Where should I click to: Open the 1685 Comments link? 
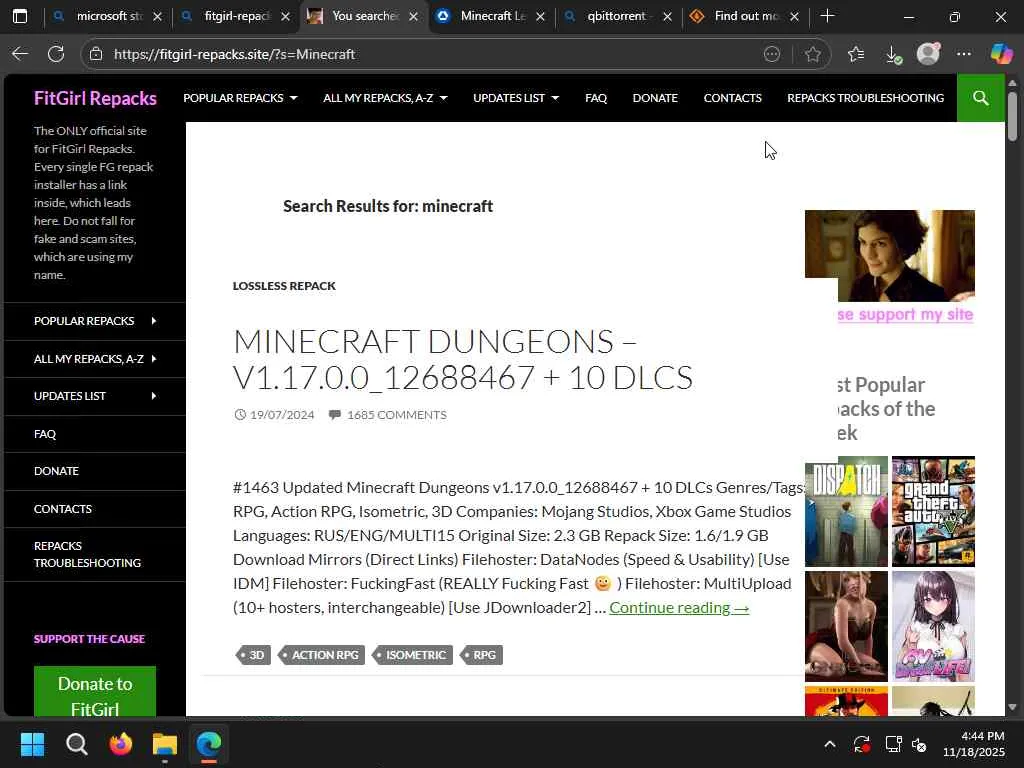tap(396, 415)
